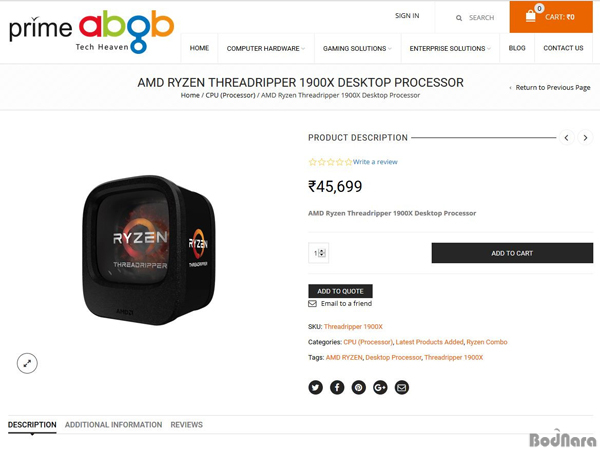
Task: Rate product using star rating
Action: [330, 162]
